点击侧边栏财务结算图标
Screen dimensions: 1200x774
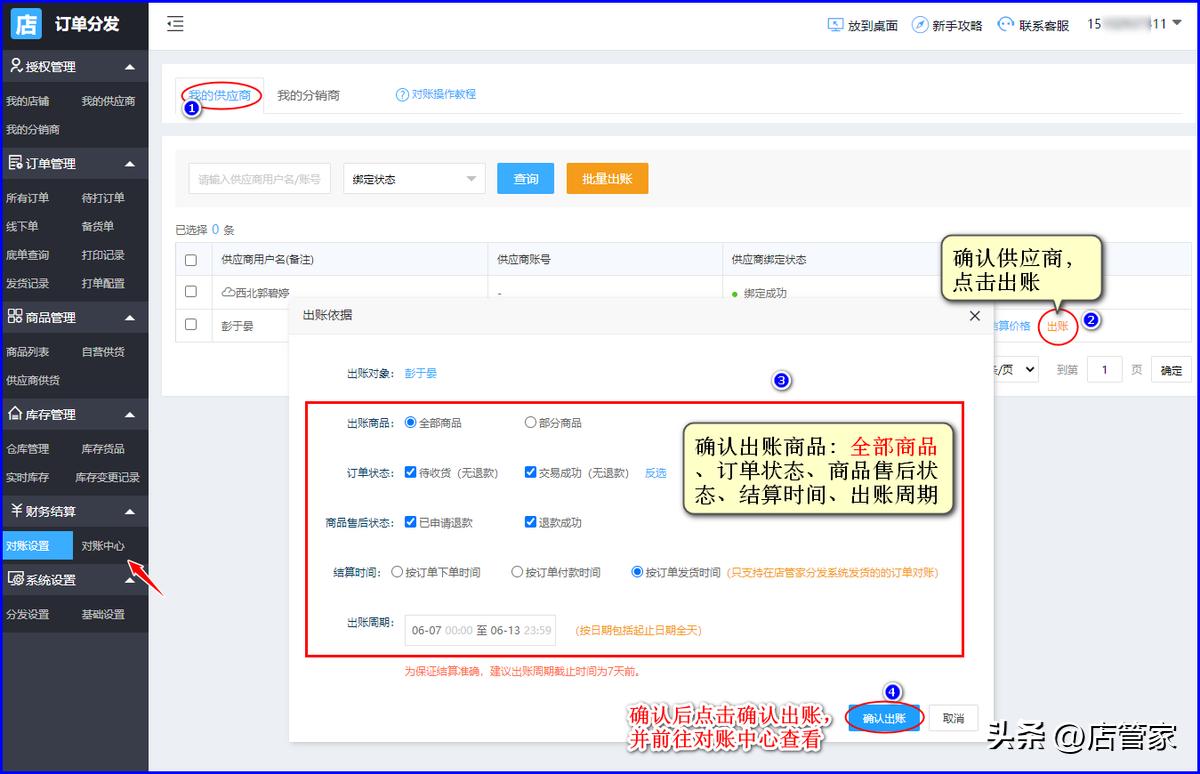pos(18,511)
